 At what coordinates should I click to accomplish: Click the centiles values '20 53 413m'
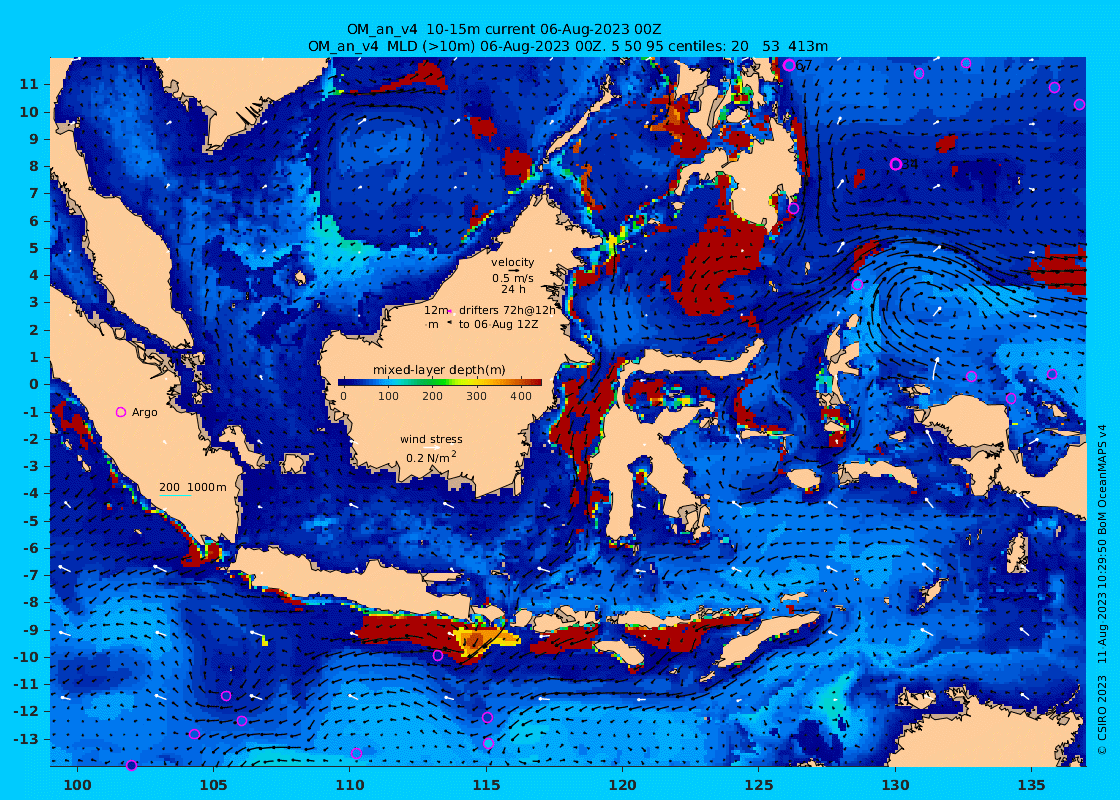tap(779, 46)
